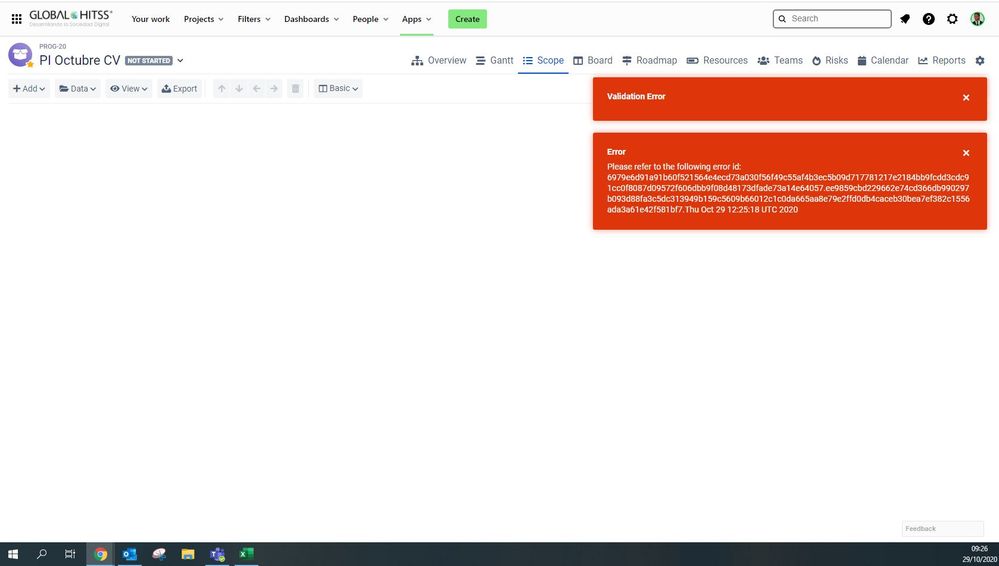This screenshot has width=999, height=566.
Task: Open the Data dropdown
Action: 77,89
